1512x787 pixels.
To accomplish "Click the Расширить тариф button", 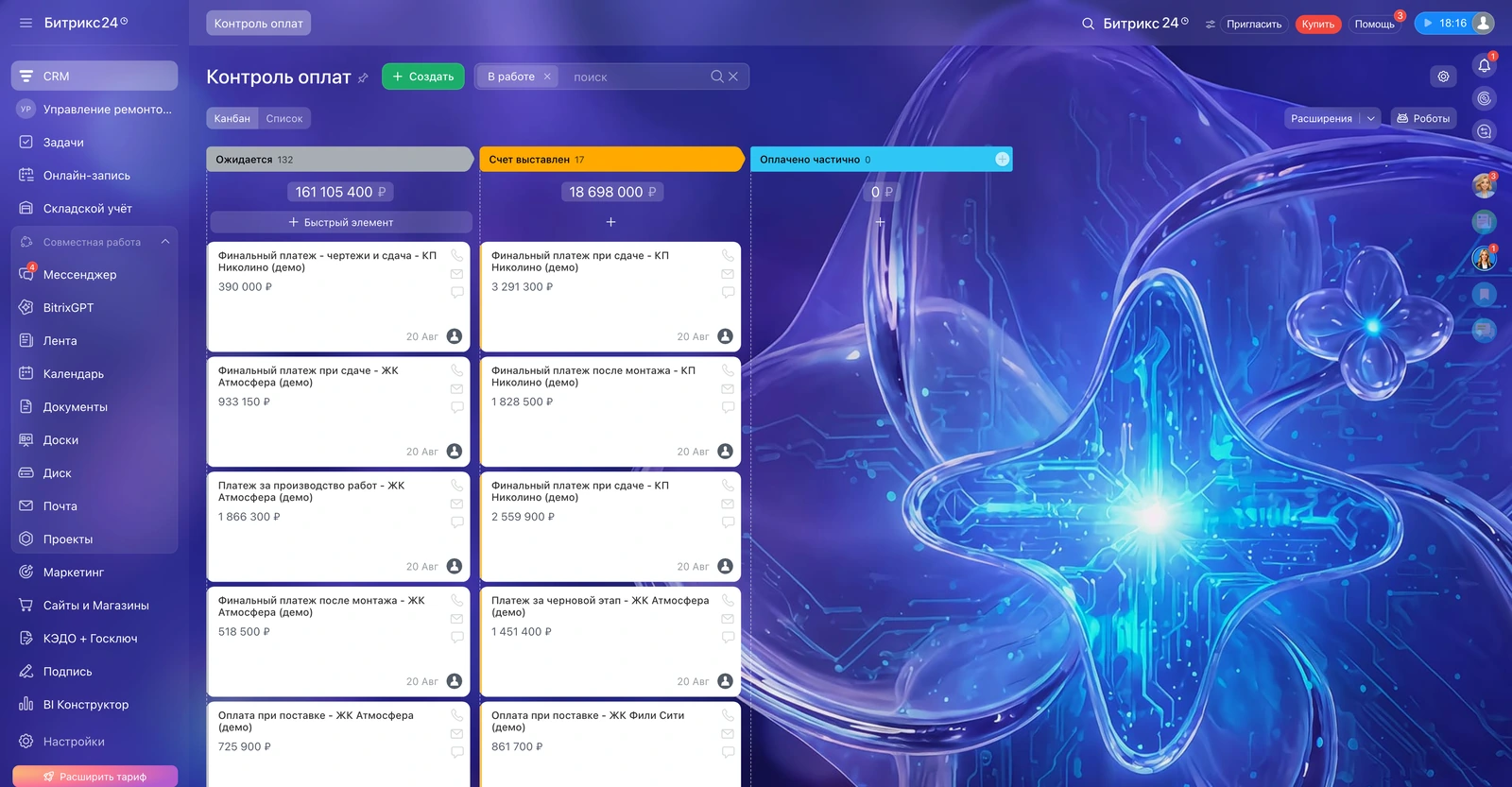I will 94,777.
